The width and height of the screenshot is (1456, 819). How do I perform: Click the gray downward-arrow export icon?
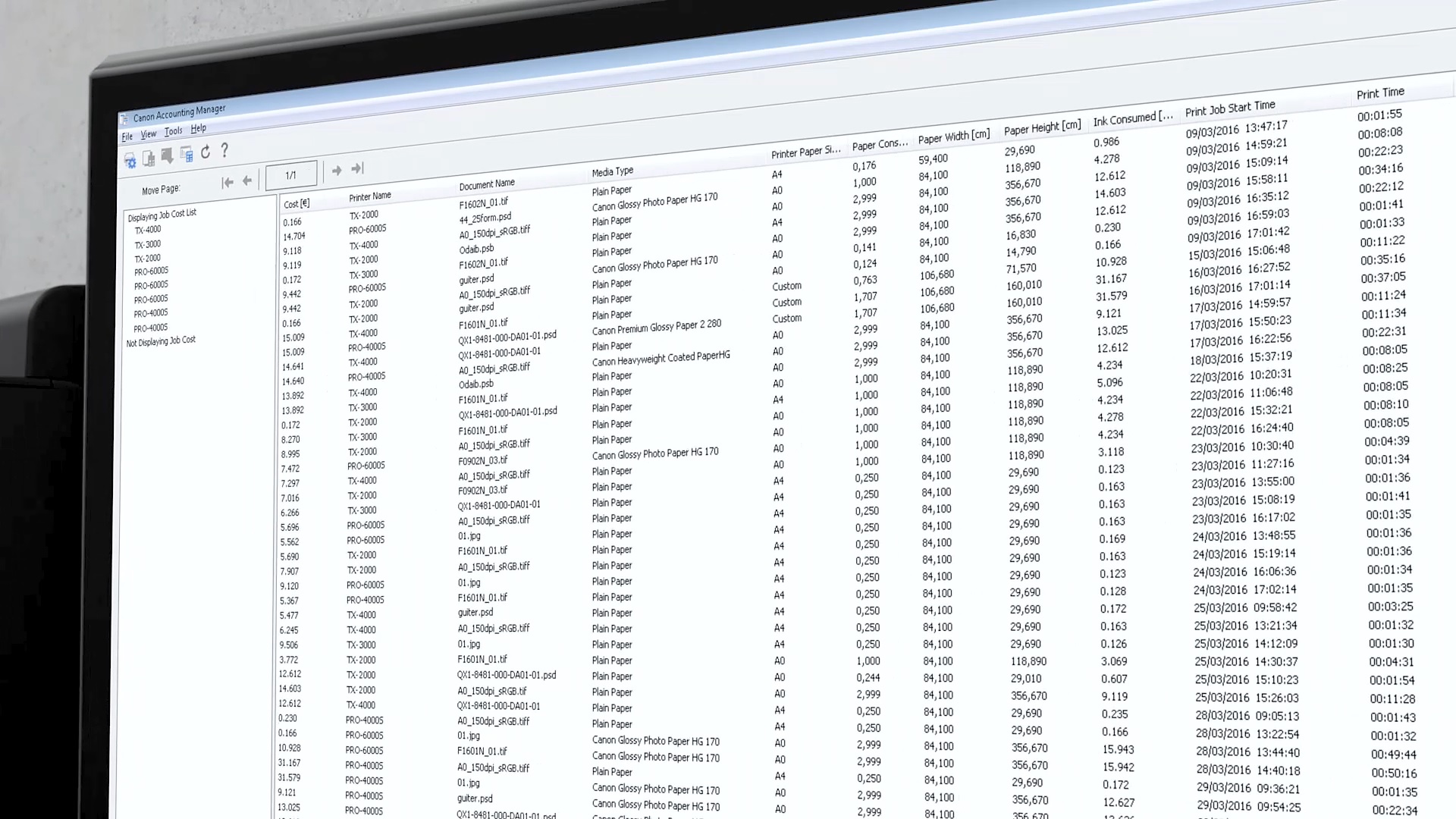(167, 155)
